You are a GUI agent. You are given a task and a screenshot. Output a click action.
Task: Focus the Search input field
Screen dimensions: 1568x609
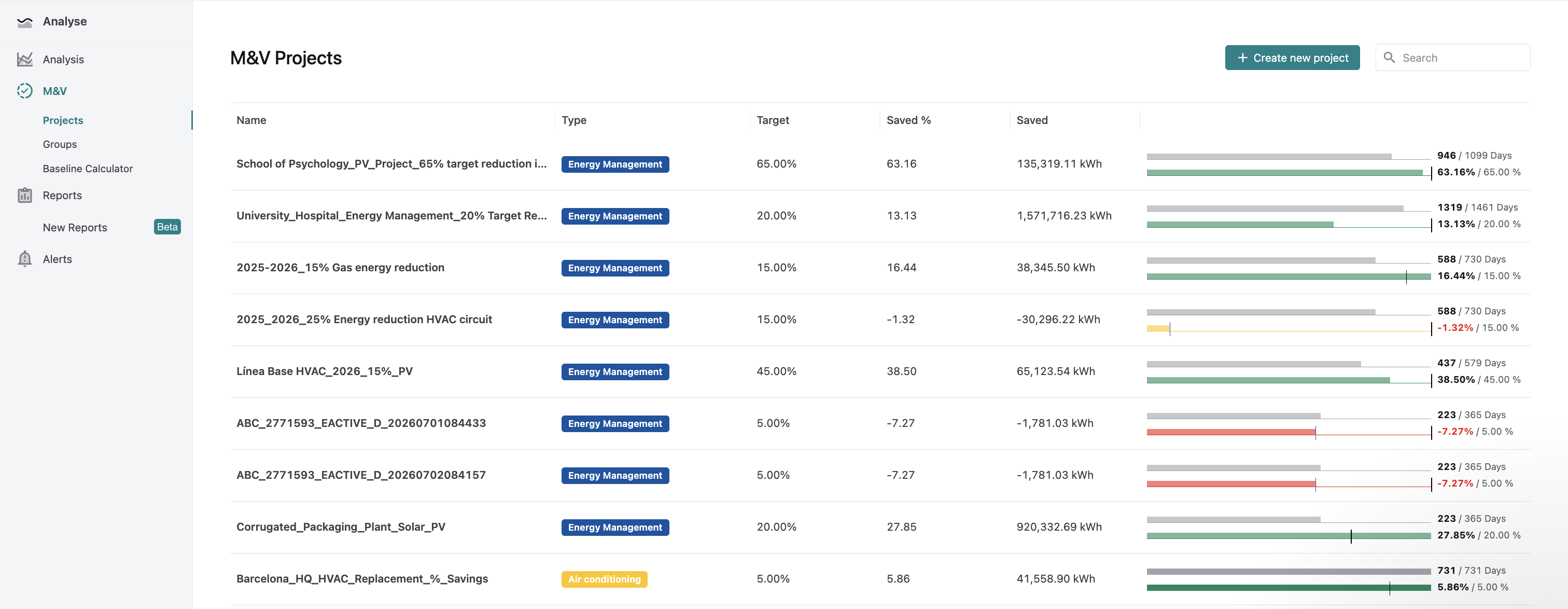[1453, 57]
